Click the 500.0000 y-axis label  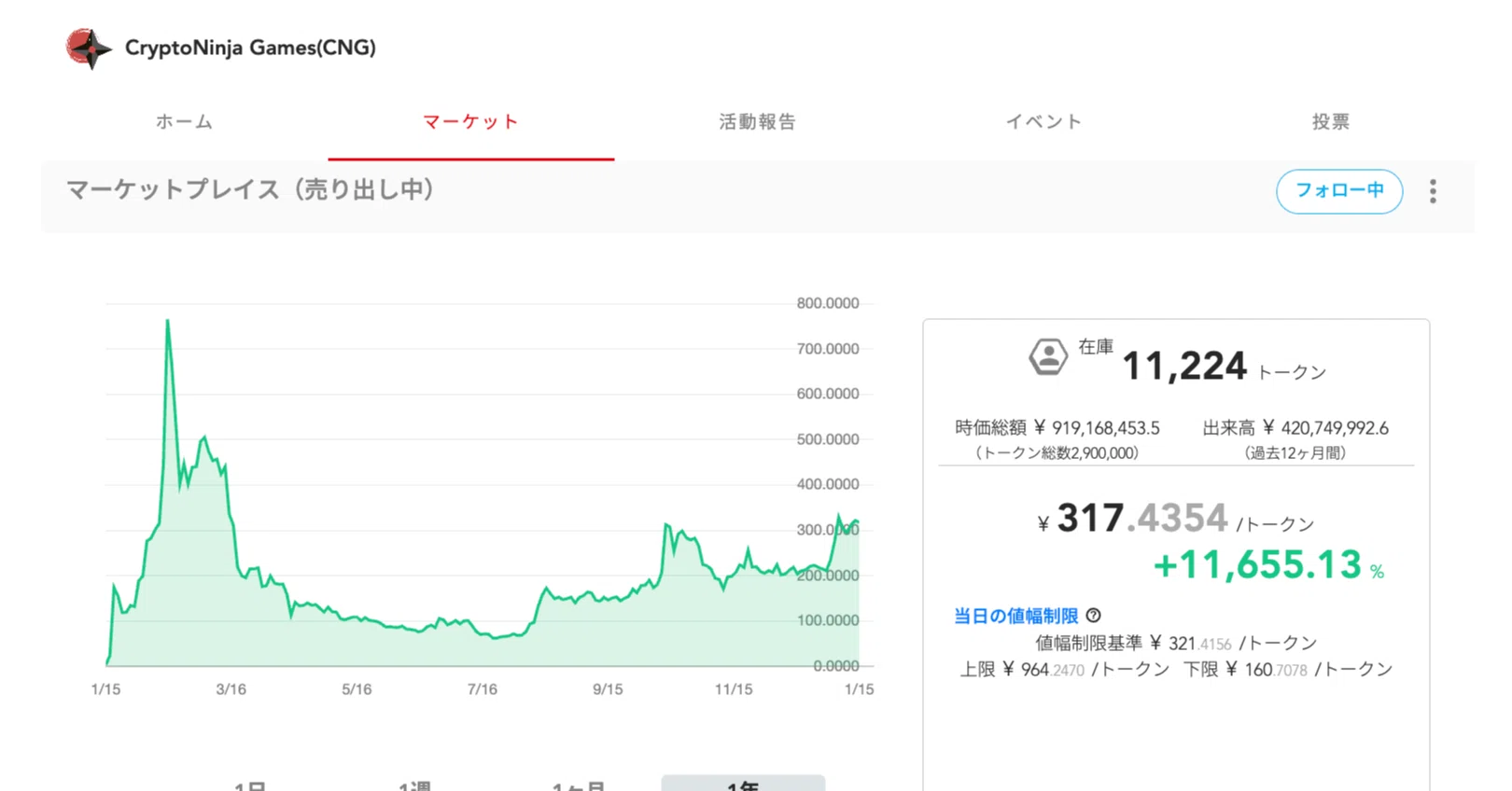[x=828, y=439]
